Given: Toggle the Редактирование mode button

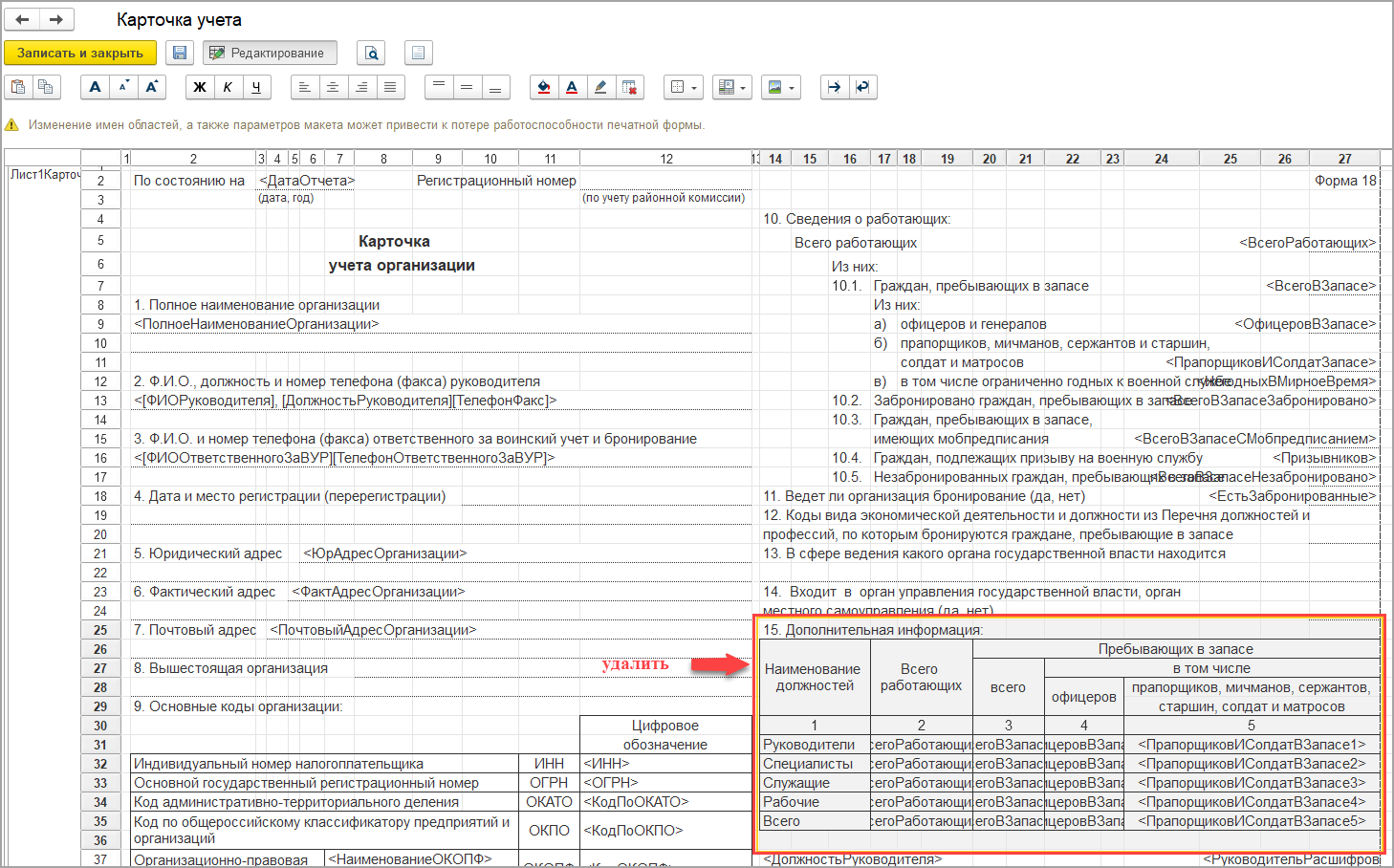Looking at the screenshot, I should (x=268, y=53).
